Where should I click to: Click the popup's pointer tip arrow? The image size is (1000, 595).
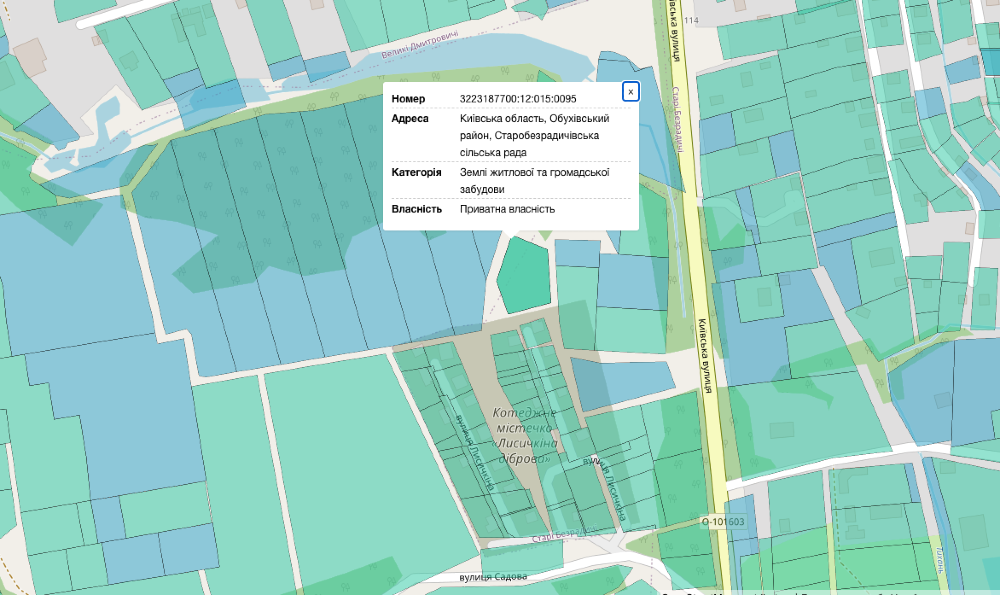[511, 236]
